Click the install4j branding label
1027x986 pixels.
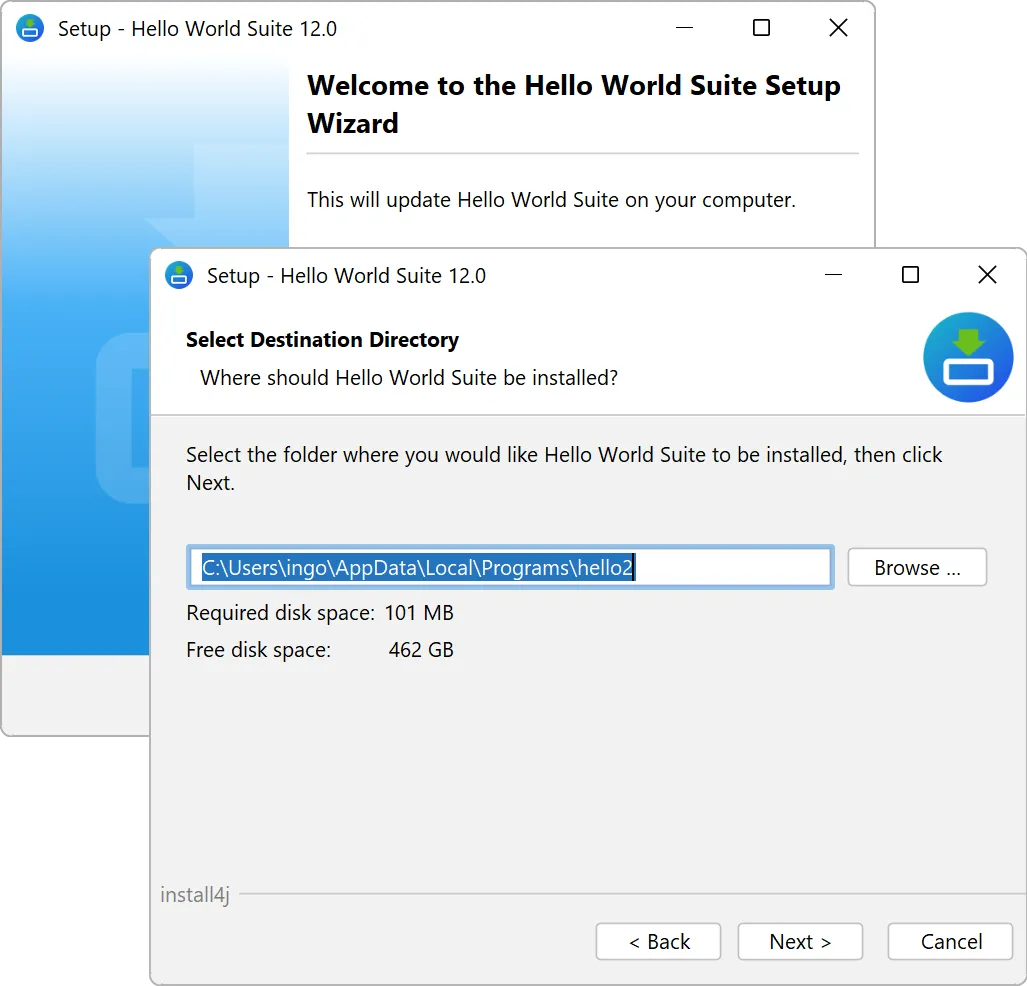tap(193, 895)
